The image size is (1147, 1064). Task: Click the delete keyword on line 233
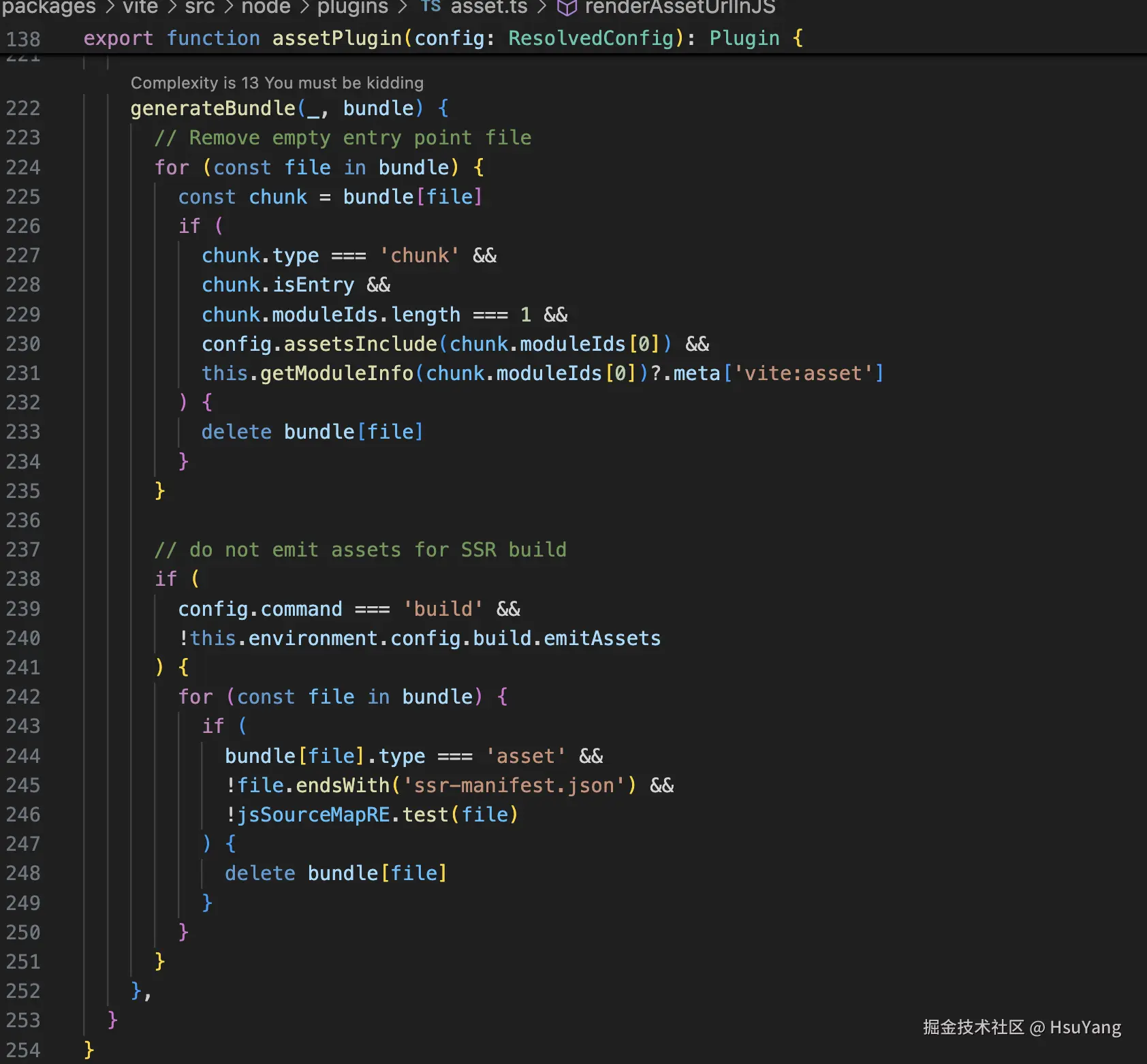click(236, 432)
